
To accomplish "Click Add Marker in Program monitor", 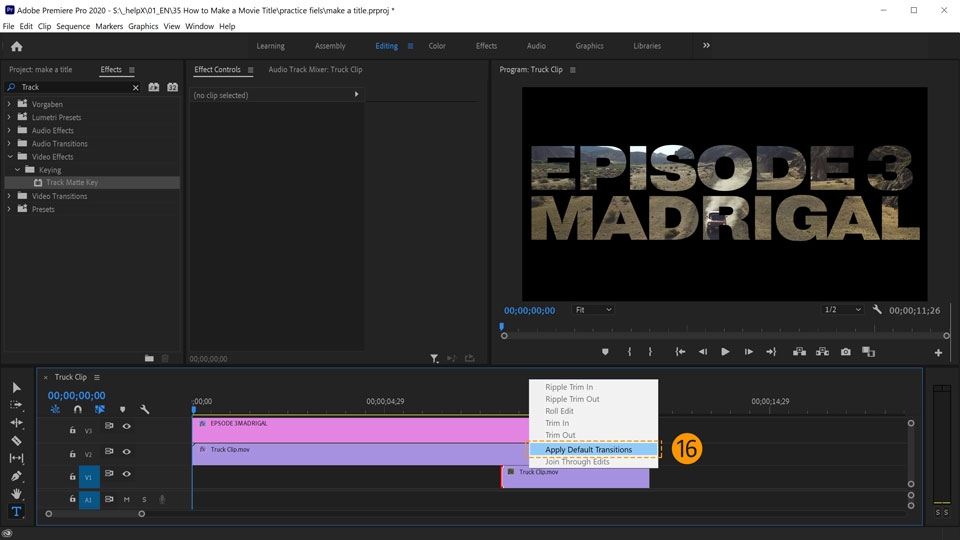I will point(605,352).
